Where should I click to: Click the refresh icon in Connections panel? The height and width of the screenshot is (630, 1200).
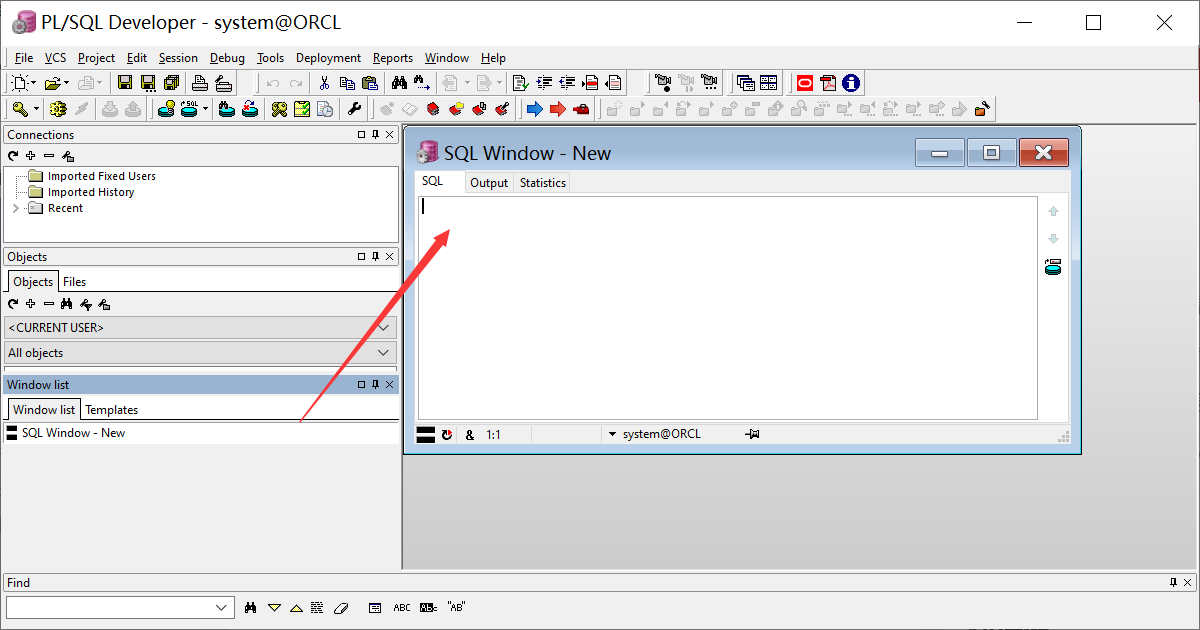pyautogui.click(x=13, y=156)
